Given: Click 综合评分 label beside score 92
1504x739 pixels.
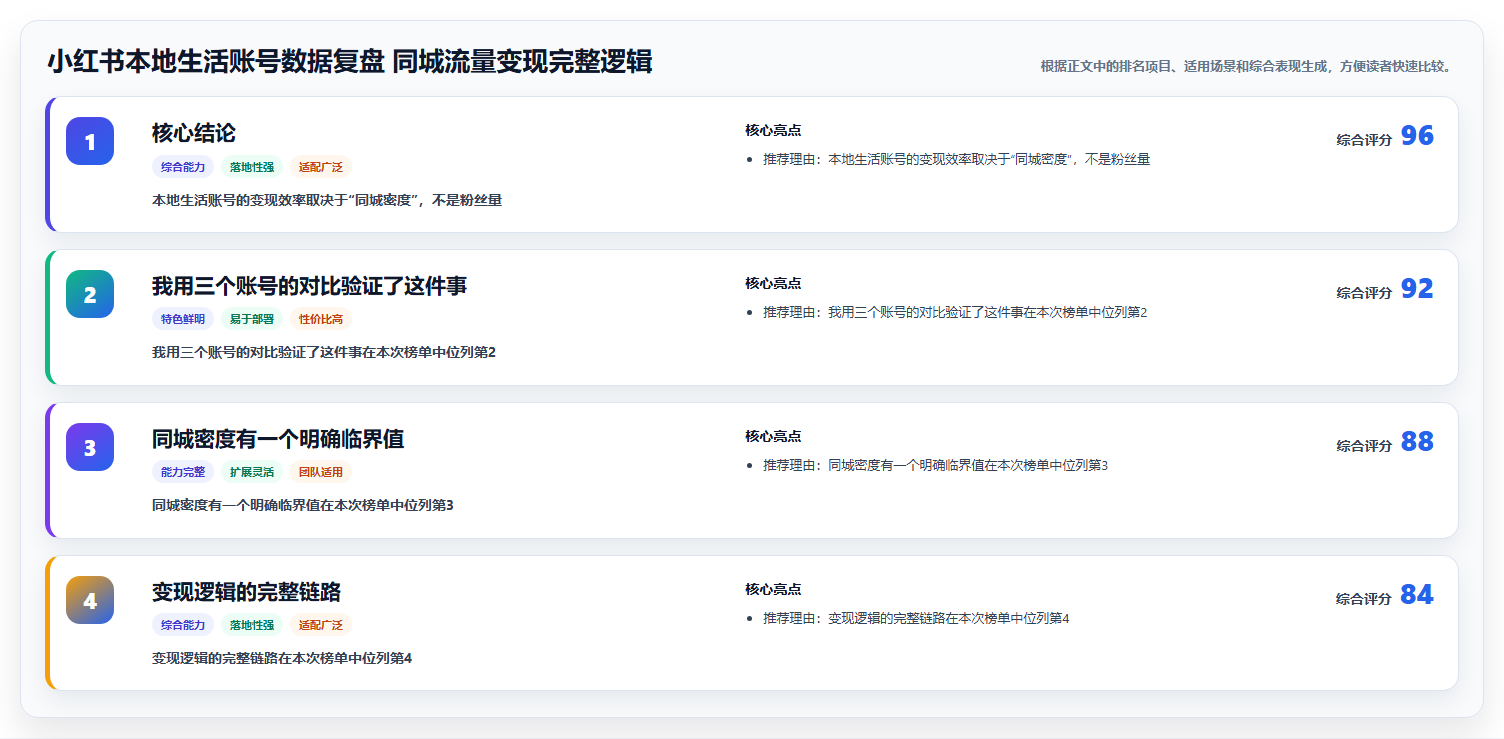Looking at the screenshot, I should 1364,293.
